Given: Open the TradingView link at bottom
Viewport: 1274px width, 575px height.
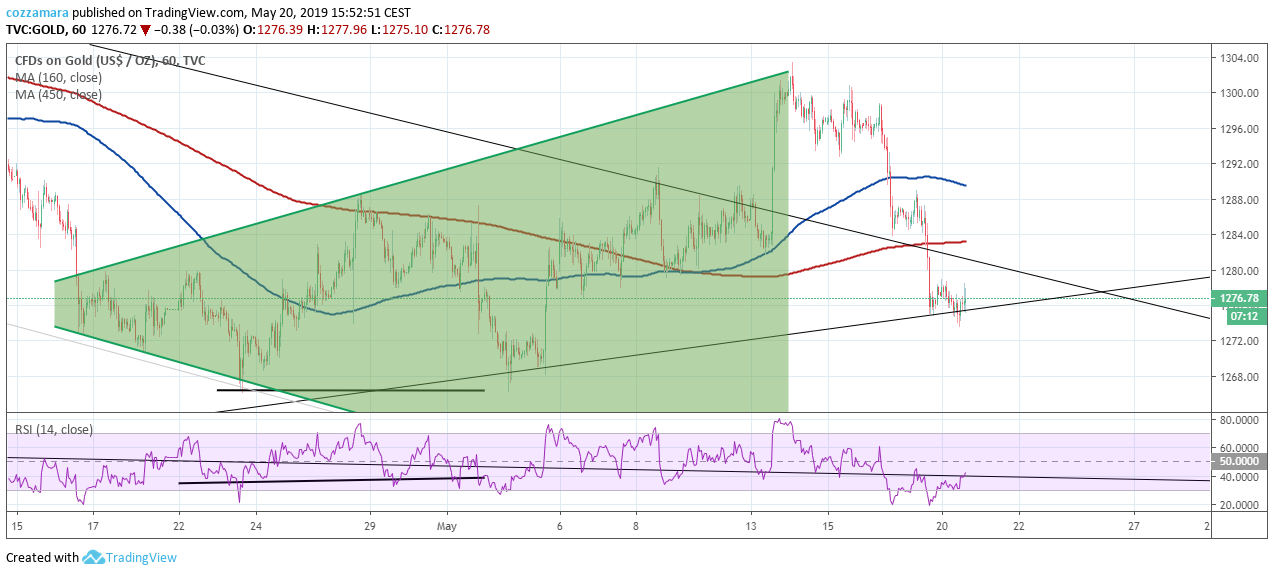Looking at the screenshot, I should pos(142,558).
